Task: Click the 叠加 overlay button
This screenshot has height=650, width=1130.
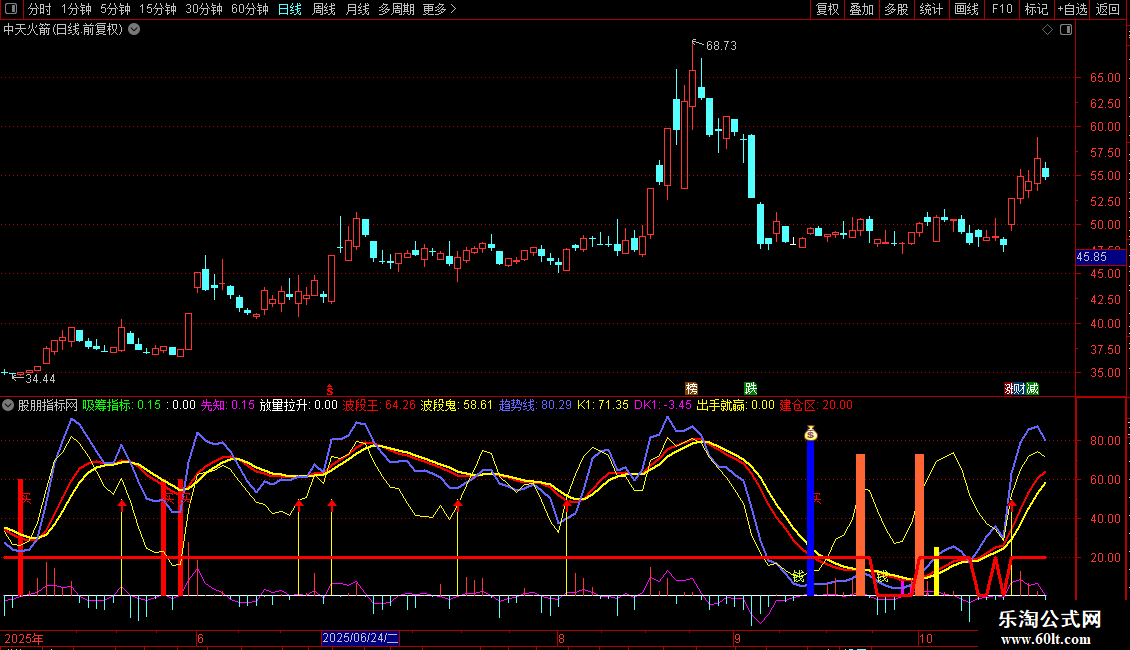Action: tap(862, 9)
